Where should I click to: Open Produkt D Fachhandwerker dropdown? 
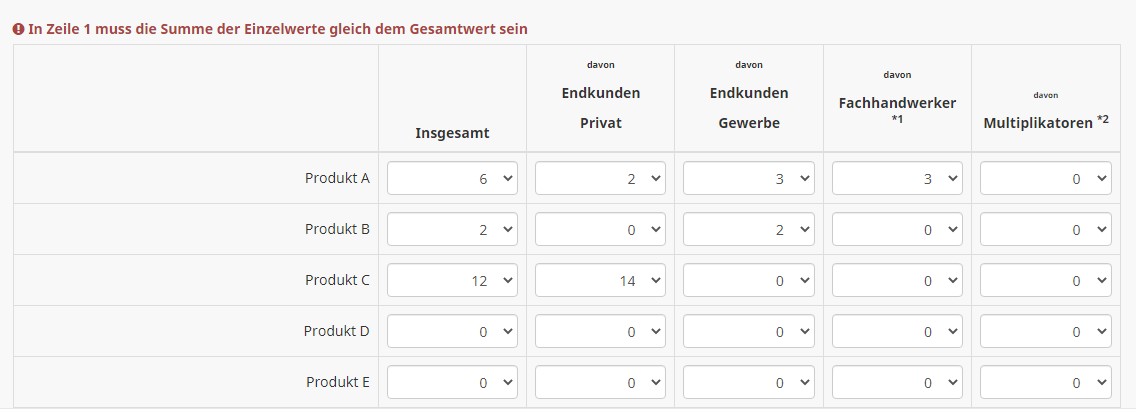[897, 331]
